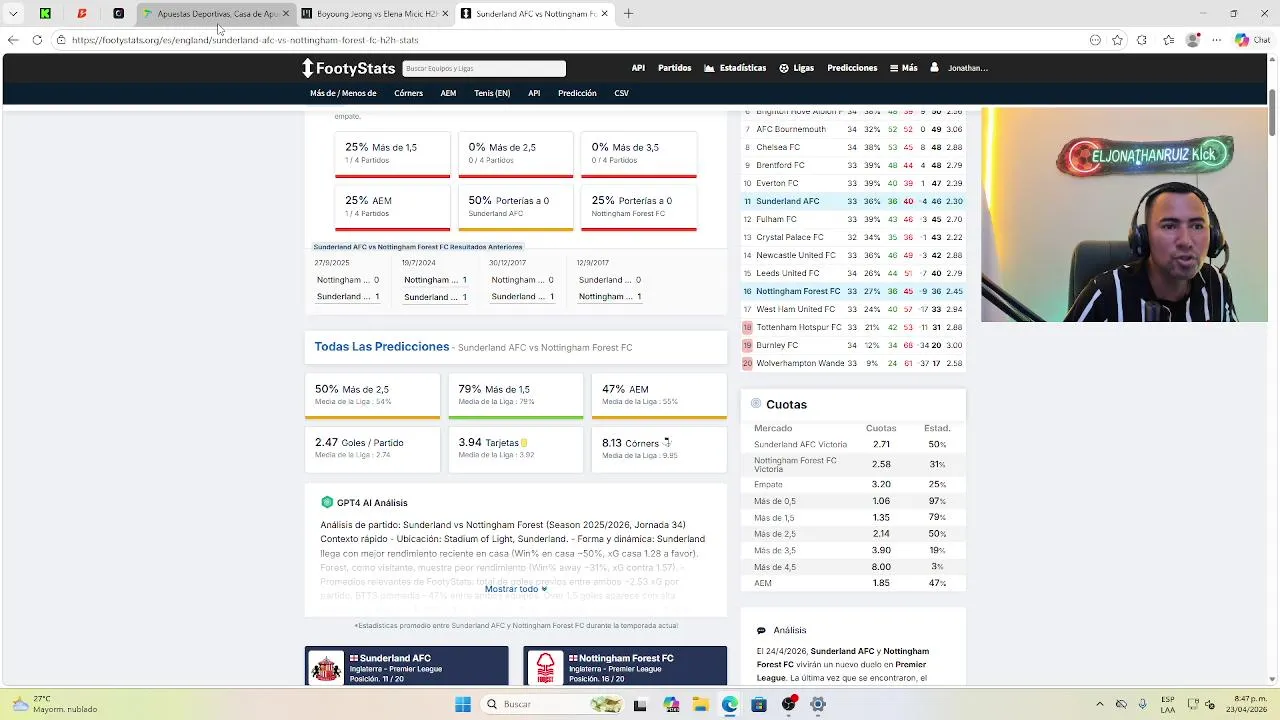
Task: Click the 3.94 Tarjetas card
Action: [x=515, y=448]
